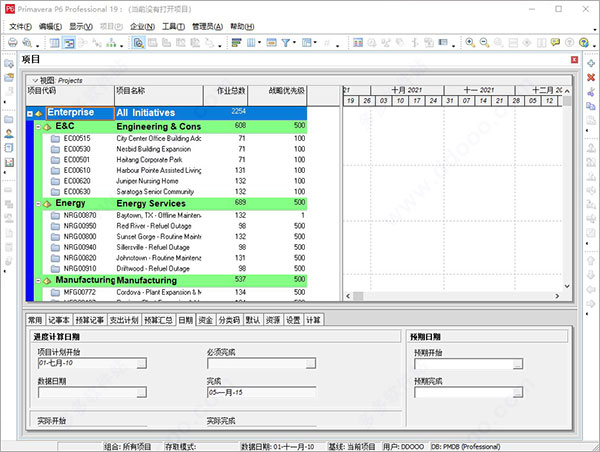Viewport: 600px width, 452px height.
Task: Expand the Filter dropdown arrow
Action: pos(294,42)
